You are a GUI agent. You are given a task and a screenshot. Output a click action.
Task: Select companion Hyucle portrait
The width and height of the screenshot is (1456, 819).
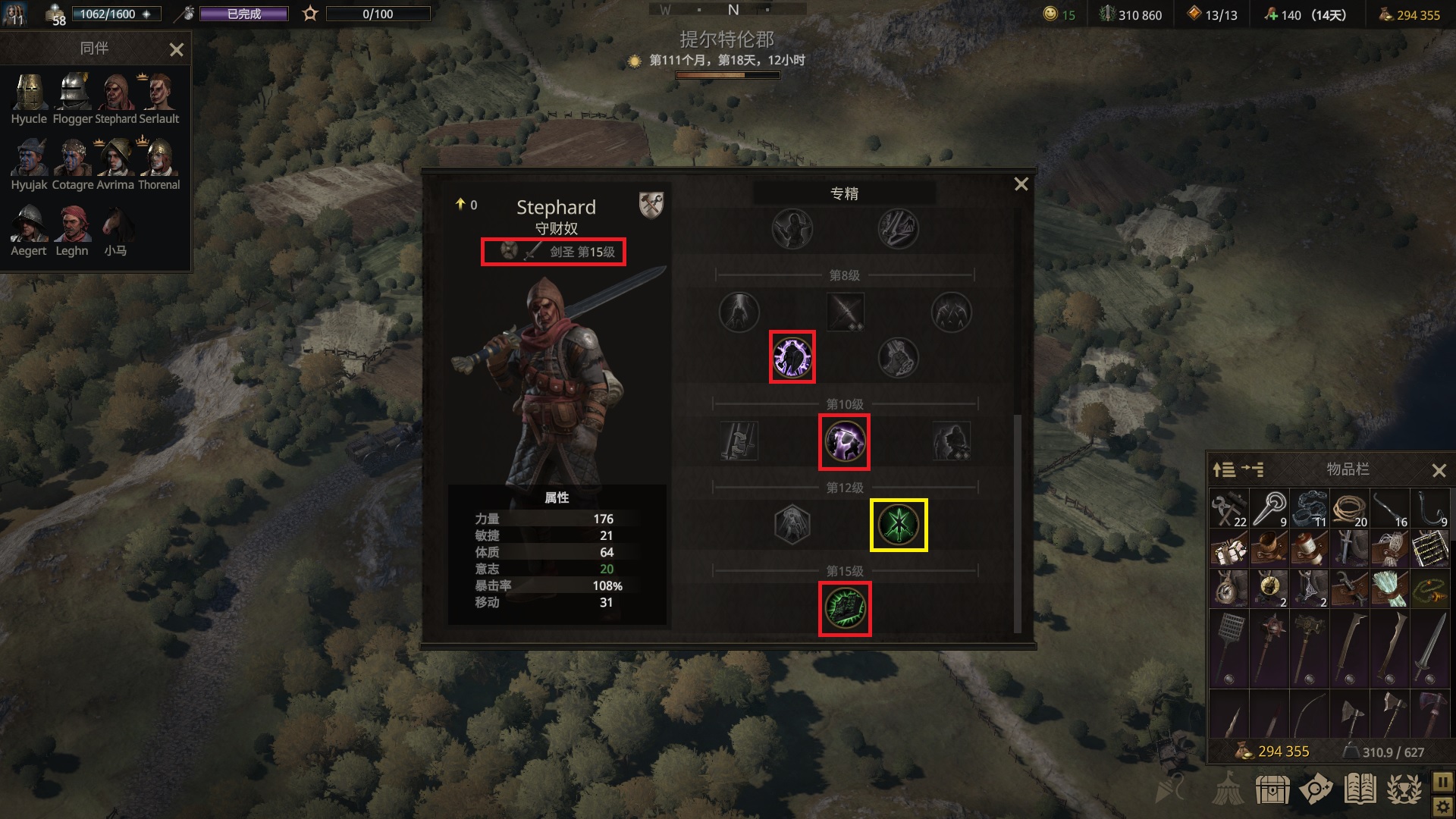pos(29,99)
